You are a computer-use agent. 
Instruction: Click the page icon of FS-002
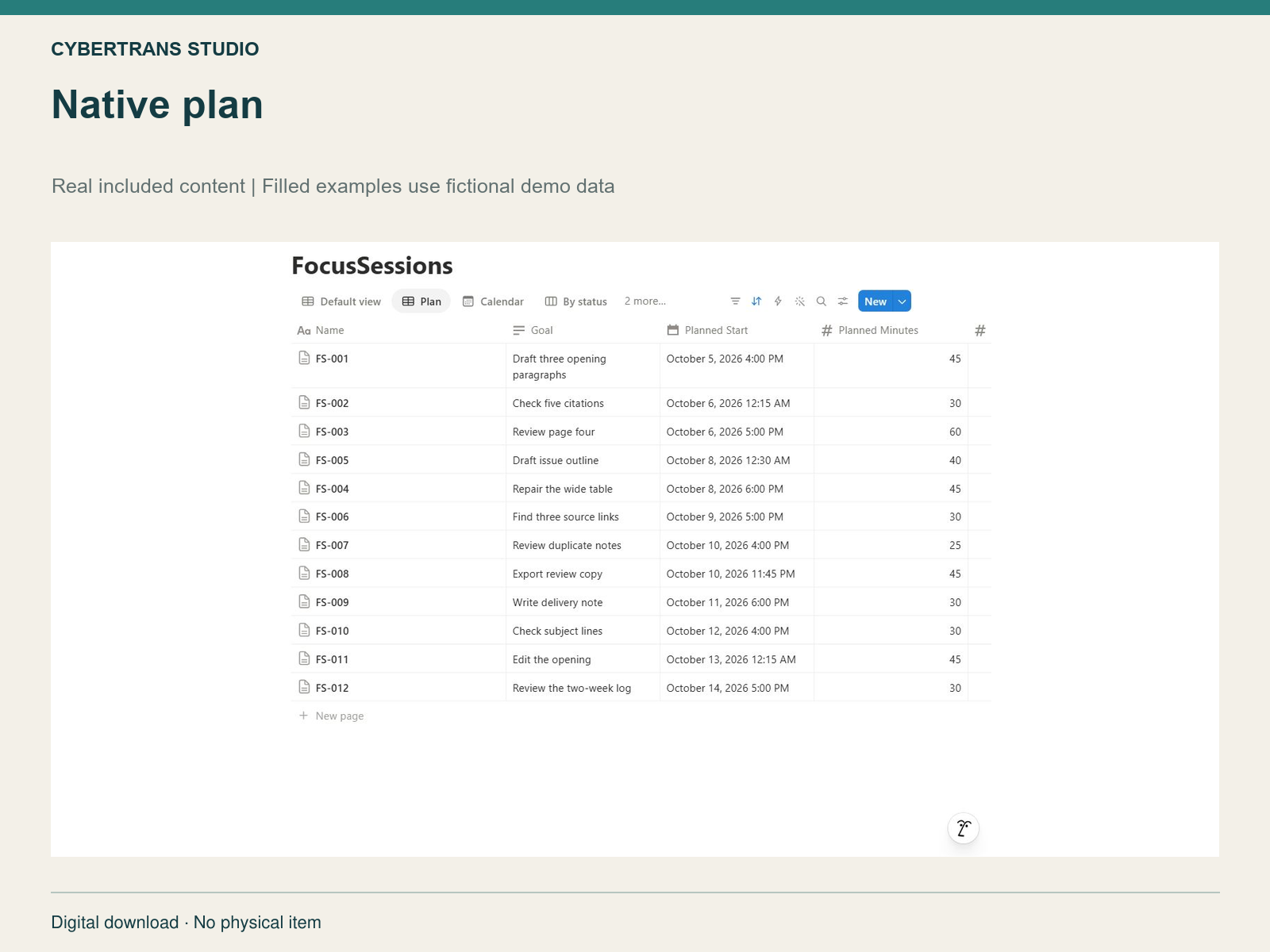[304, 402]
